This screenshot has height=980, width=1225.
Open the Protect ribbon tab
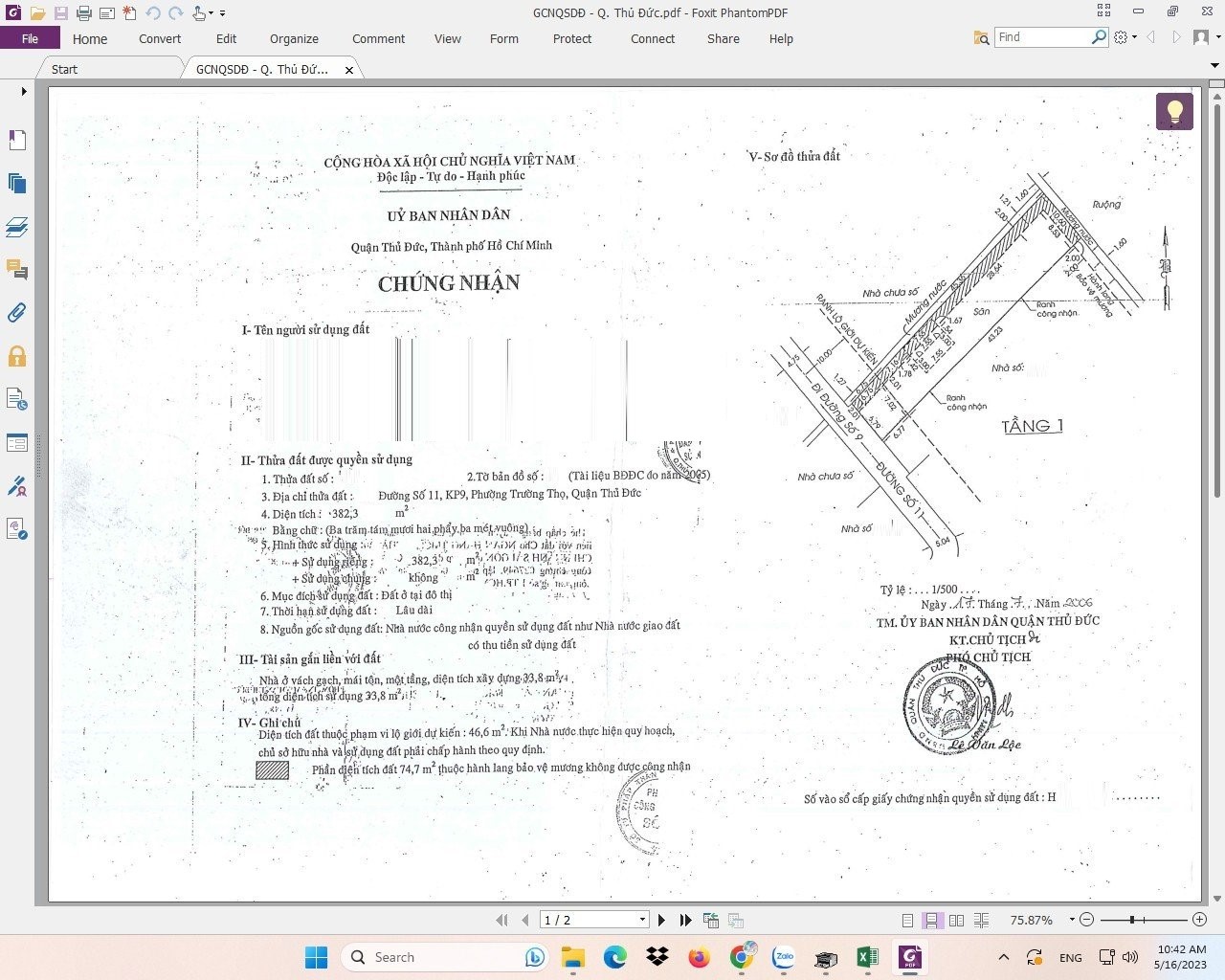click(x=571, y=39)
